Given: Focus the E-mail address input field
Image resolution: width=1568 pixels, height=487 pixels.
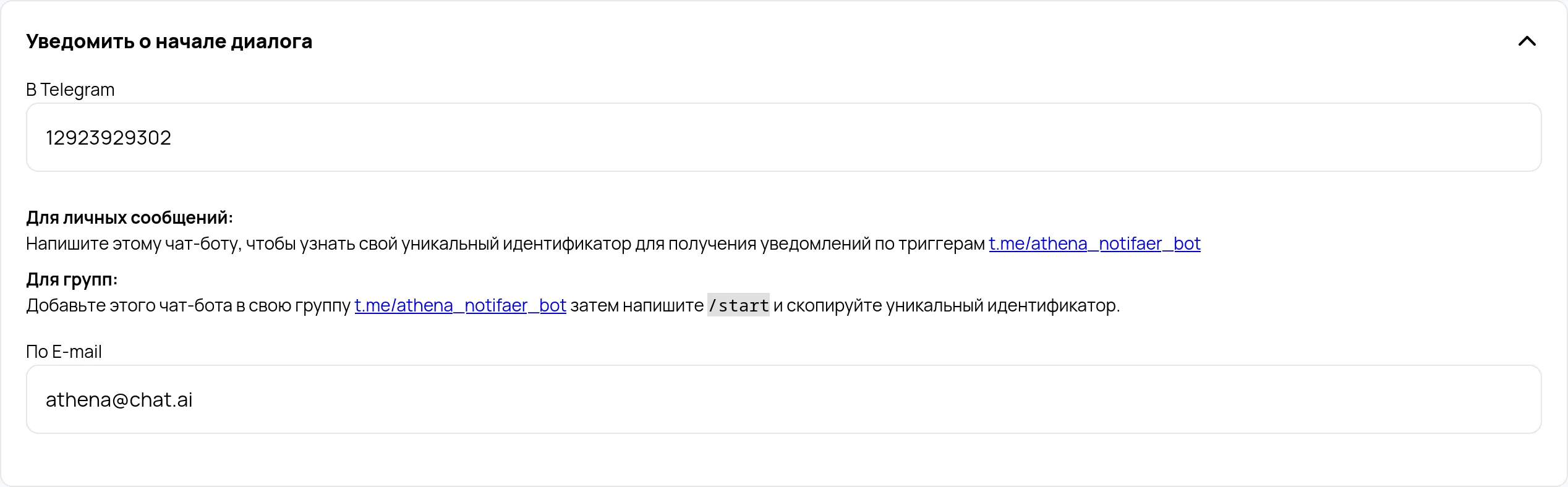Looking at the screenshot, I should (783, 399).
